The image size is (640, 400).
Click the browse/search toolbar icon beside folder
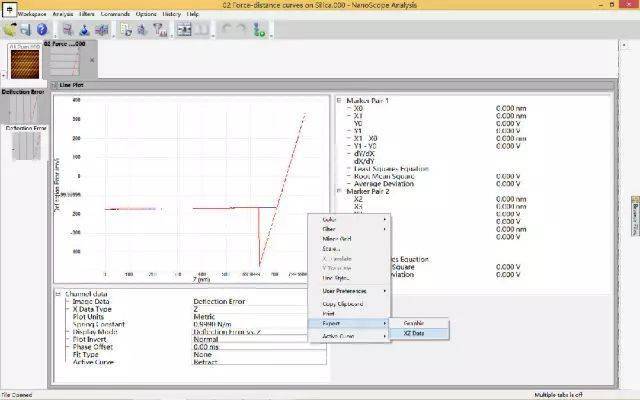(26, 30)
